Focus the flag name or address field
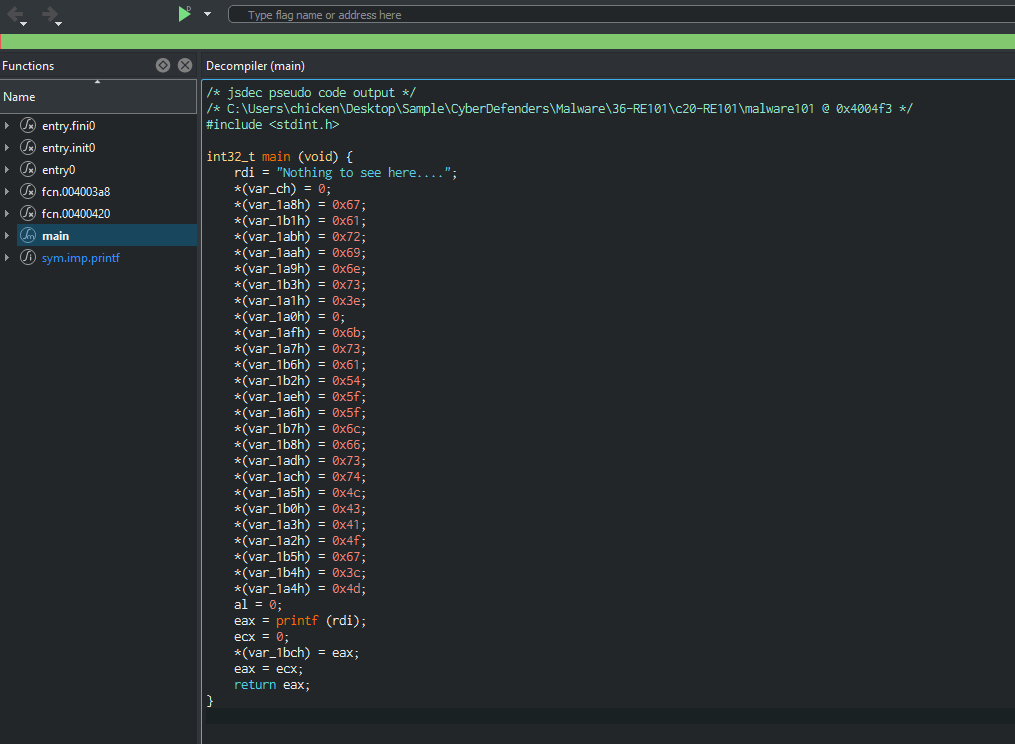Screen dimensions: 1015x744 coord(620,15)
